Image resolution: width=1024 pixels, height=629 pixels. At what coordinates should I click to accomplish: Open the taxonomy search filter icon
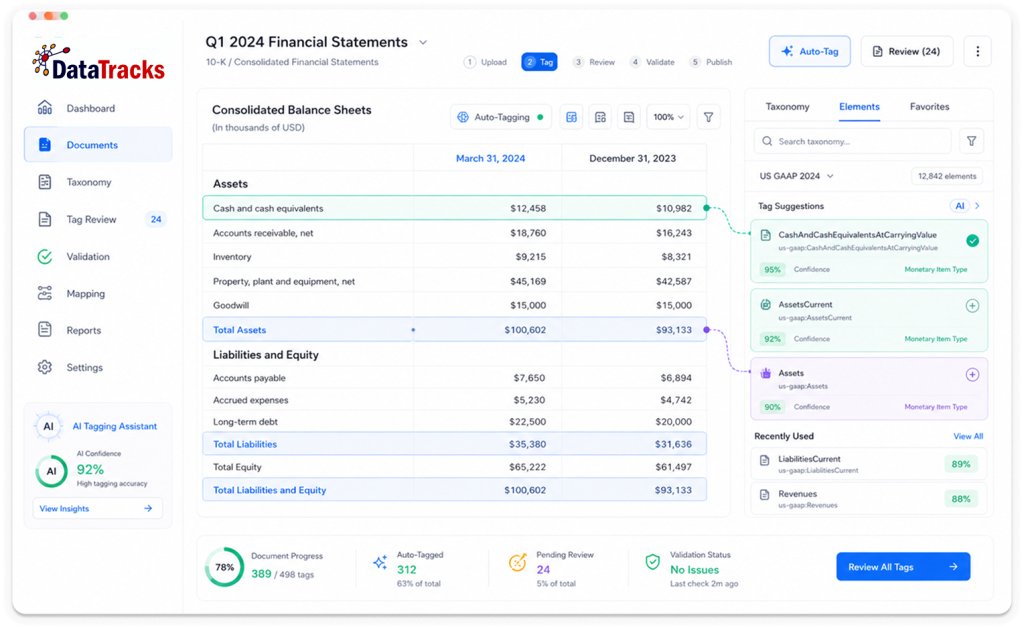point(971,141)
